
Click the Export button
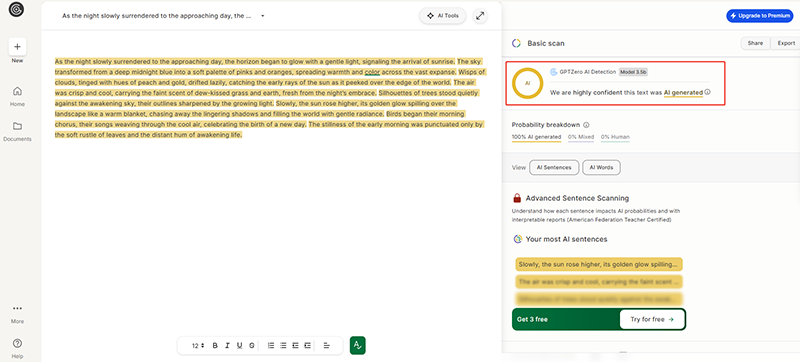click(x=786, y=43)
